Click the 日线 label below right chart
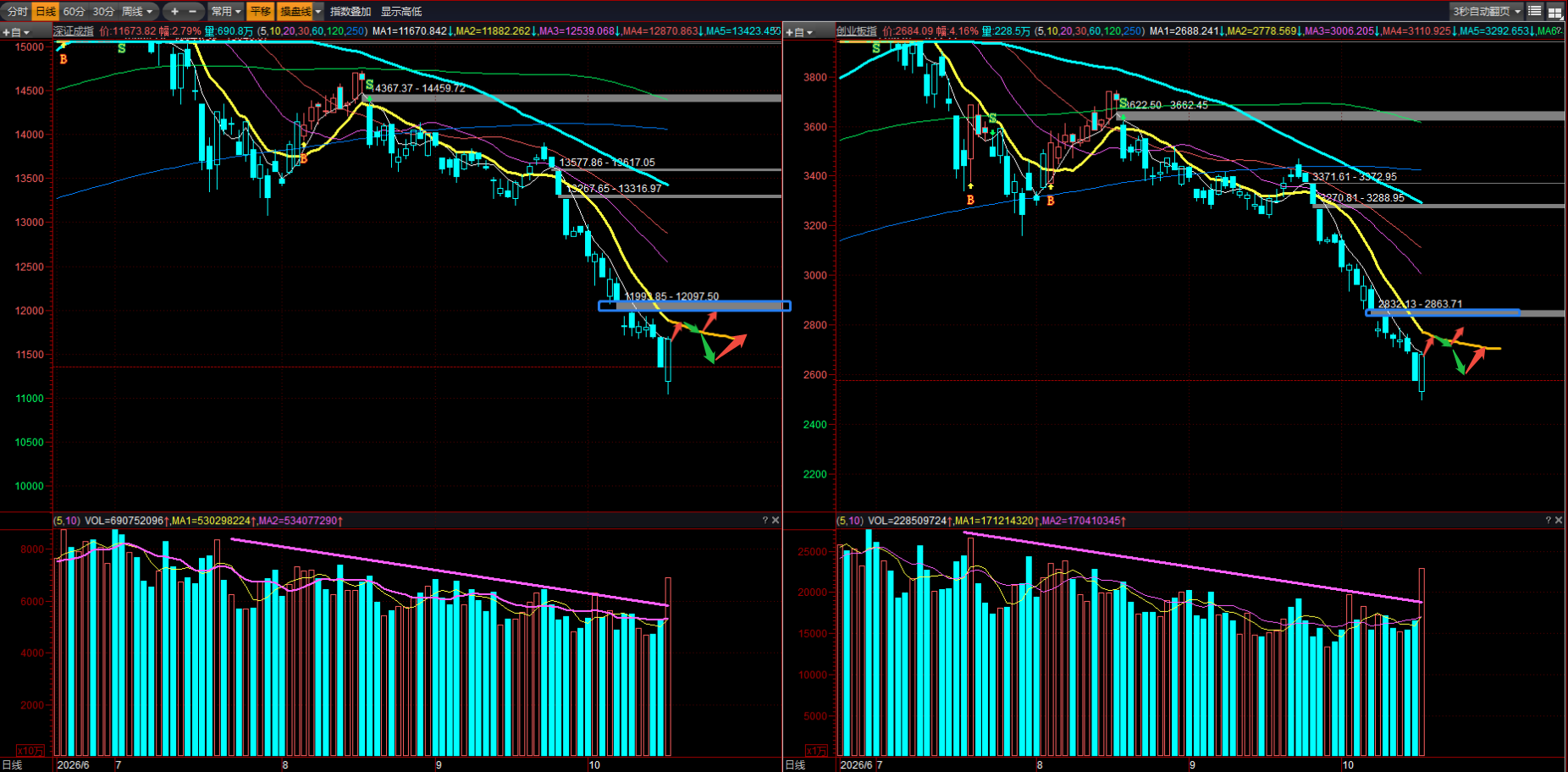 pos(795,764)
